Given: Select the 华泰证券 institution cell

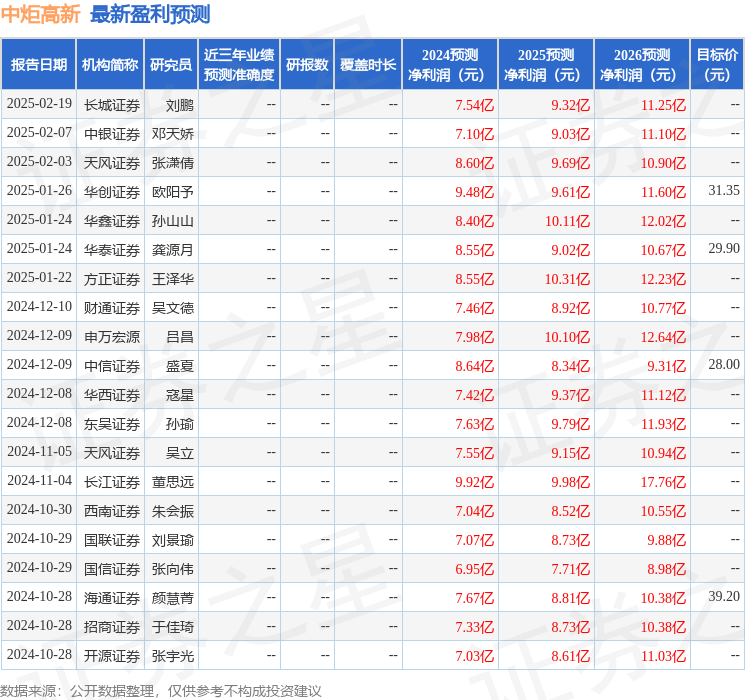Looking at the screenshot, I should pos(112,250).
